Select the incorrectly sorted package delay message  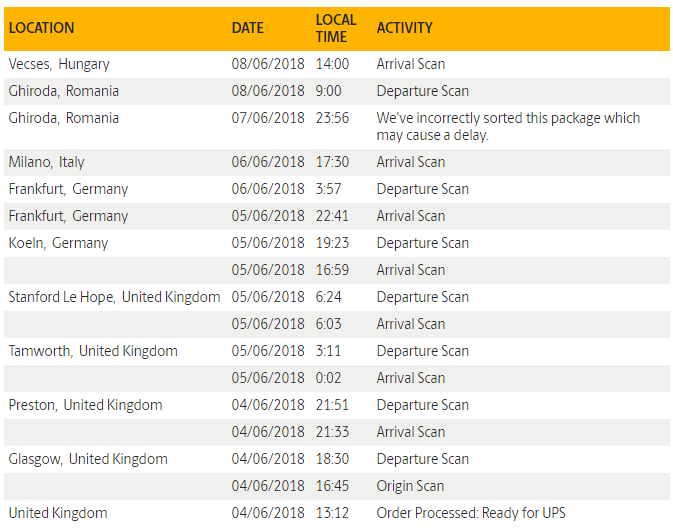[508, 127]
